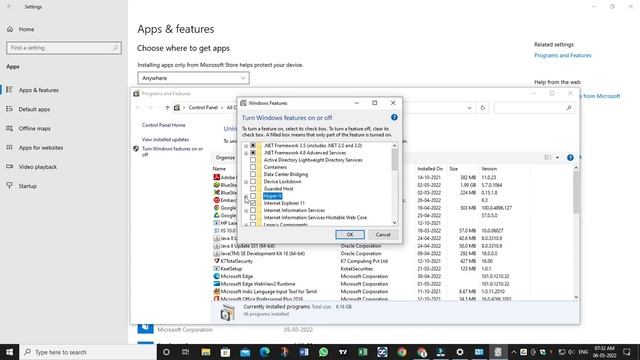Expand .NET Framework 4.8 Advanced Services node
This screenshot has height=360, width=640.
pyautogui.click(x=246, y=153)
